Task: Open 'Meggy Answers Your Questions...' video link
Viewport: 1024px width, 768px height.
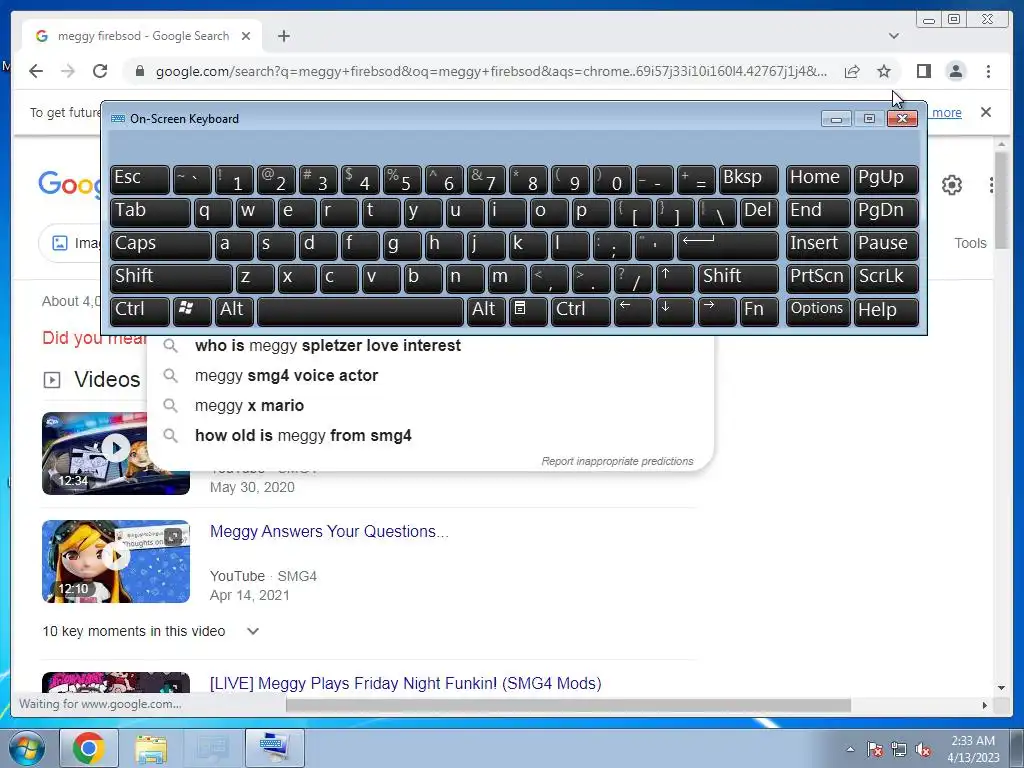Action: 329,532
